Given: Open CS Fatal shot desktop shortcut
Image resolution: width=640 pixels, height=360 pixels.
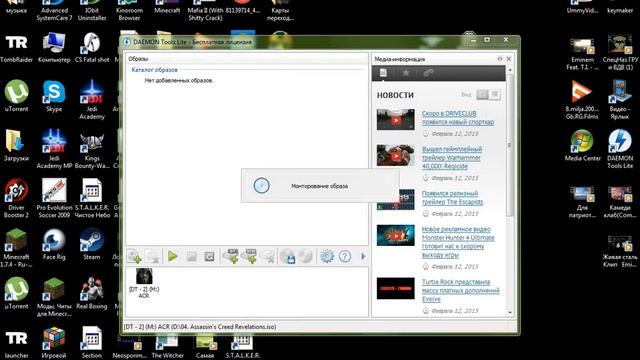Looking at the screenshot, I should click(x=92, y=48).
